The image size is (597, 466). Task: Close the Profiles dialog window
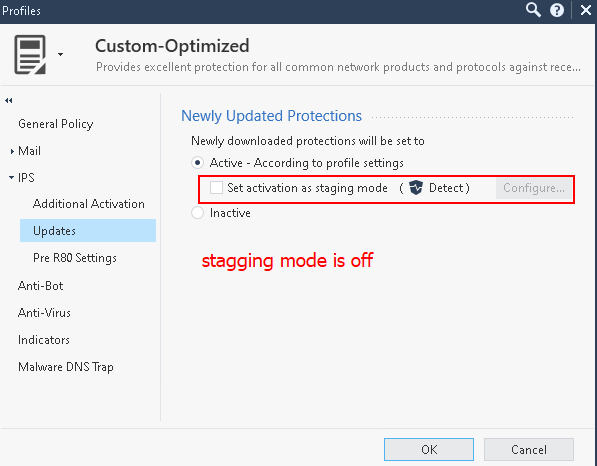586,10
